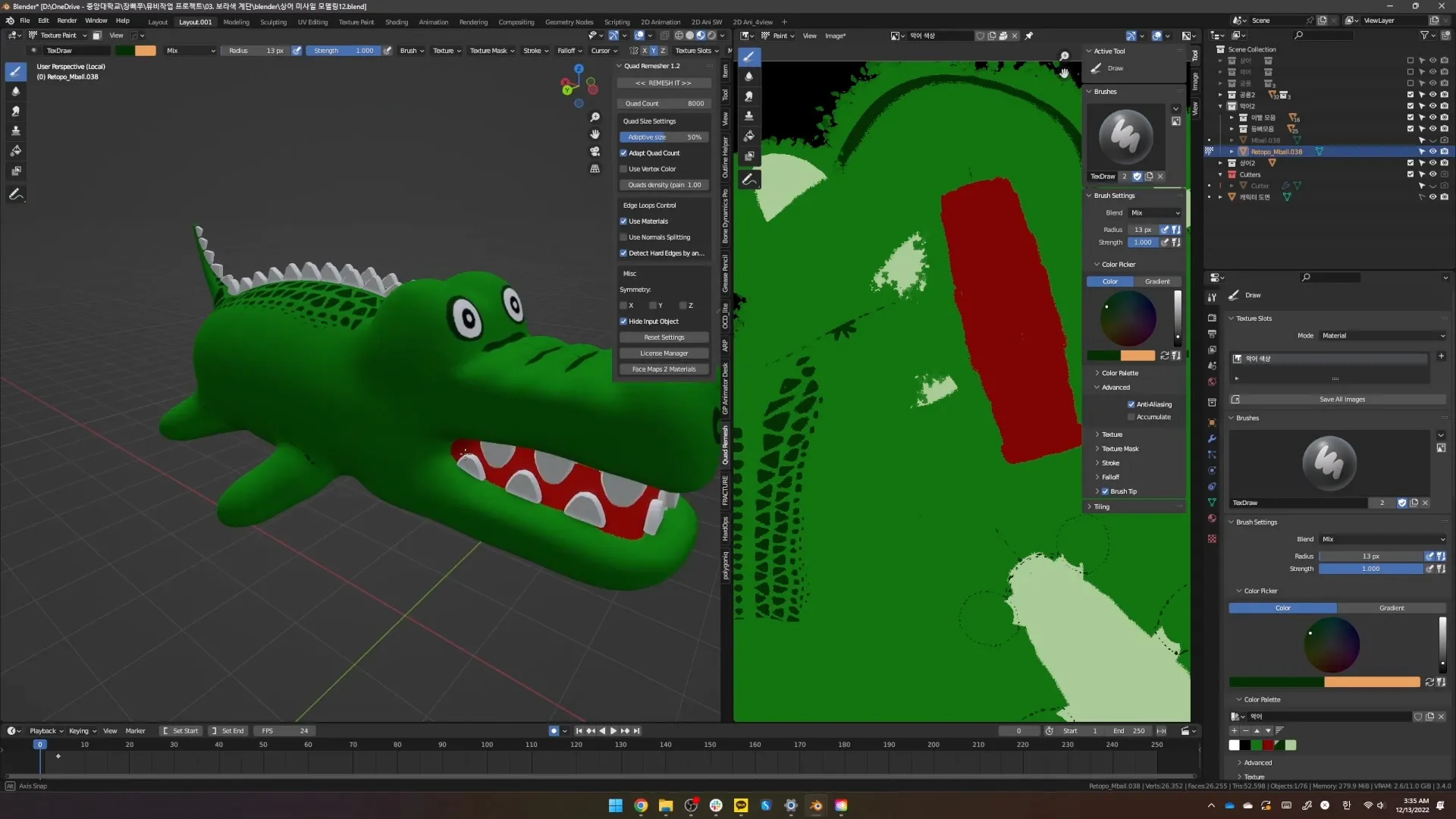Image resolution: width=1456 pixels, height=819 pixels.
Task: Open Blender from the Windows taskbar
Action: click(x=816, y=805)
